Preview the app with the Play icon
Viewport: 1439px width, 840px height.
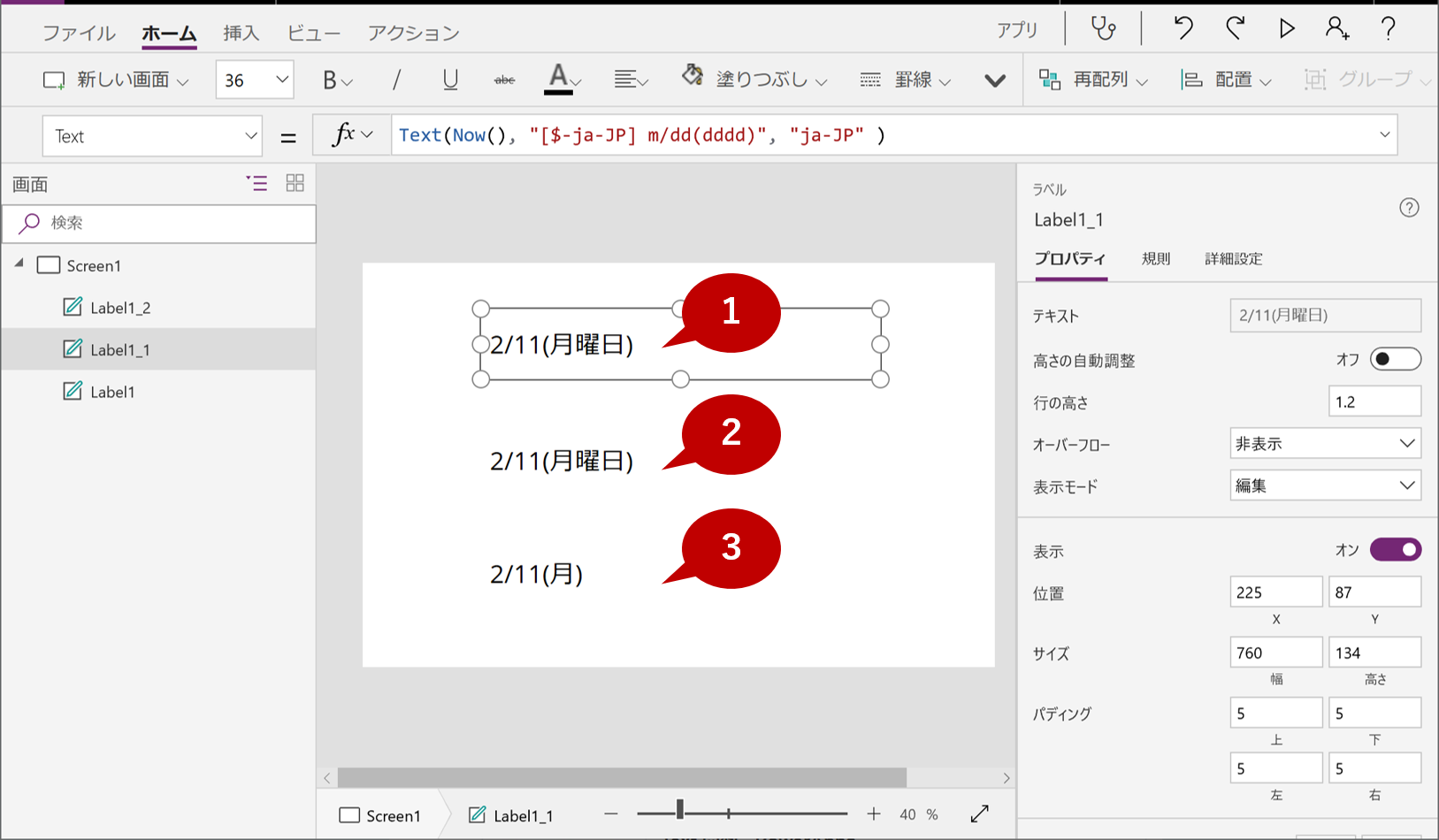coord(1287,28)
